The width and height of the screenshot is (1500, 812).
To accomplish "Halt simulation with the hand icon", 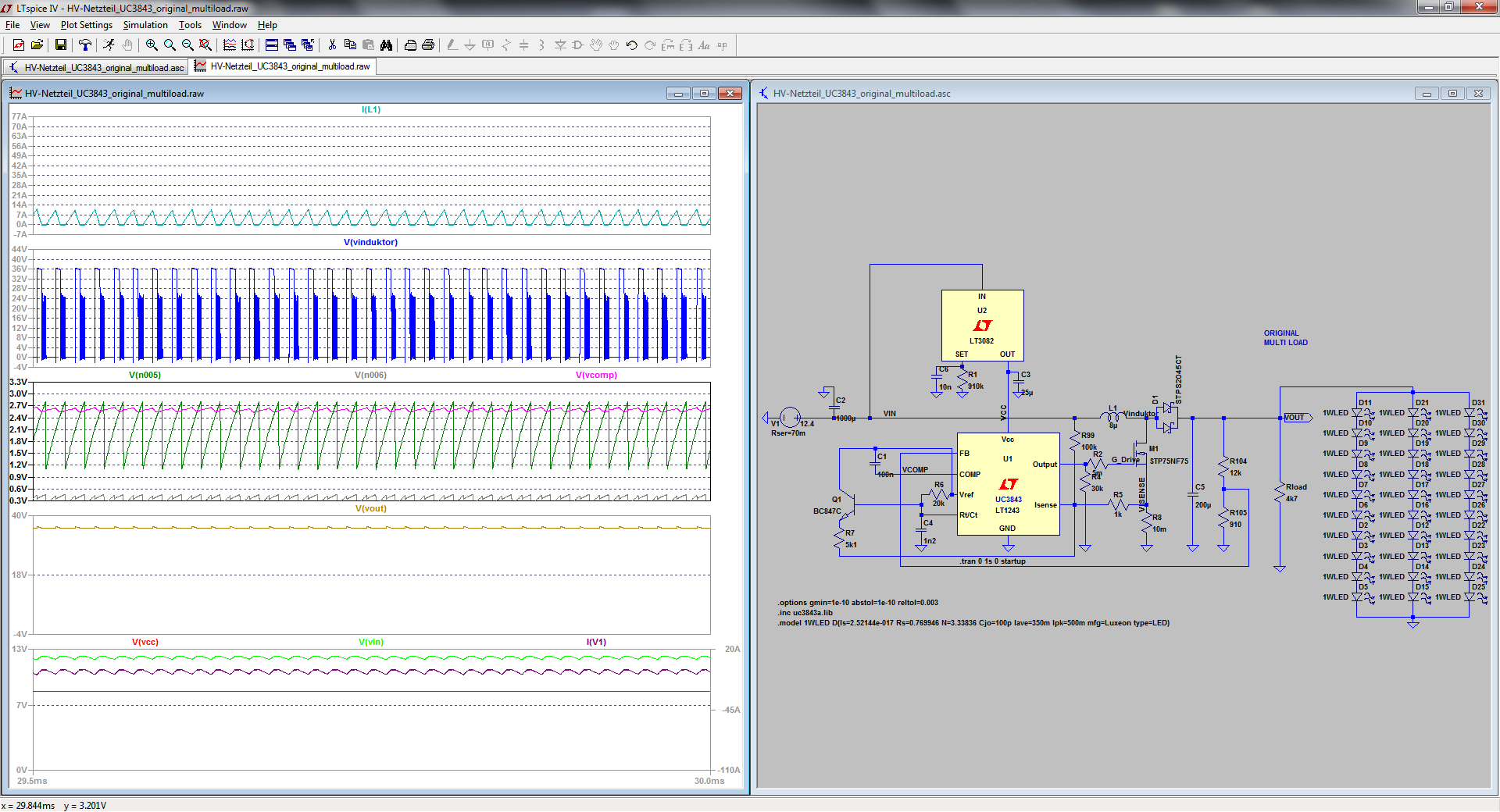I will click(x=127, y=45).
